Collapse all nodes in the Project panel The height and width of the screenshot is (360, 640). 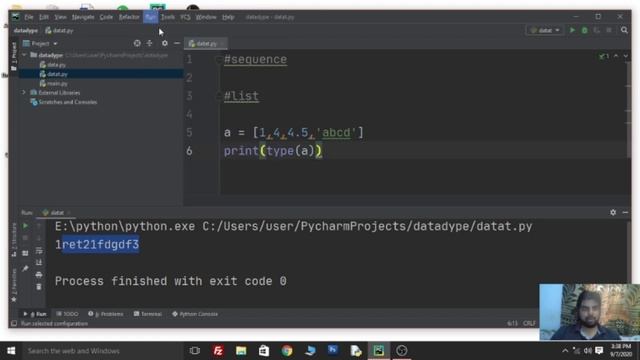149,43
